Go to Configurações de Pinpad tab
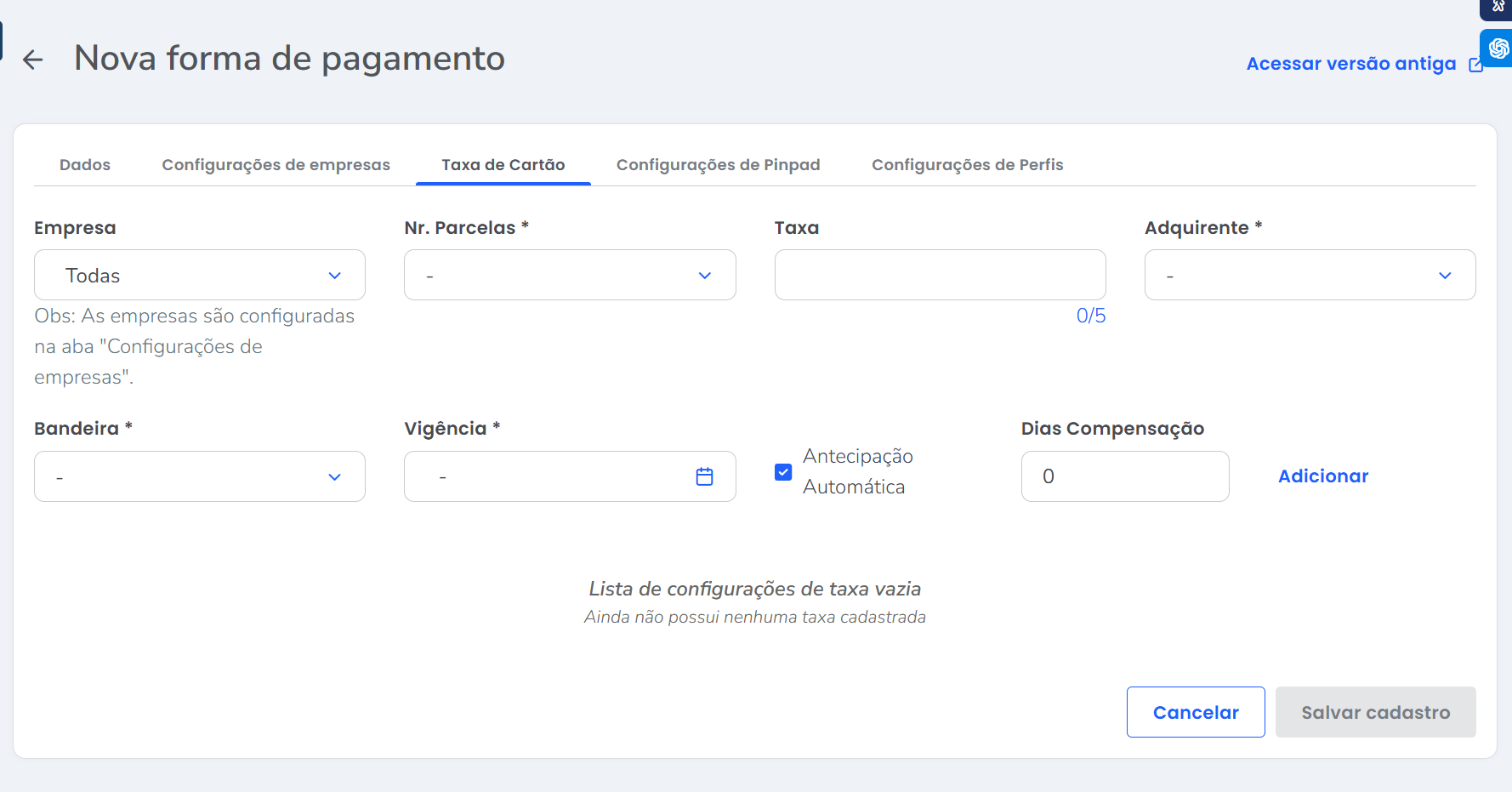Image resolution: width=1512 pixels, height=792 pixels. pos(718,165)
